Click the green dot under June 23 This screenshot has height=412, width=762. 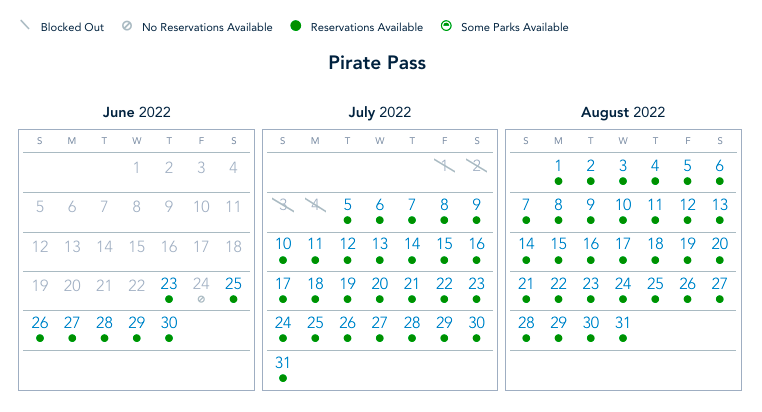click(x=169, y=299)
